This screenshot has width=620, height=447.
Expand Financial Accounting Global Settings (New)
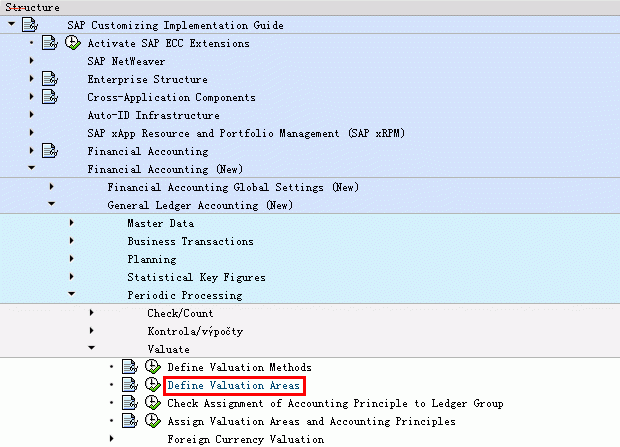[x=51, y=186]
